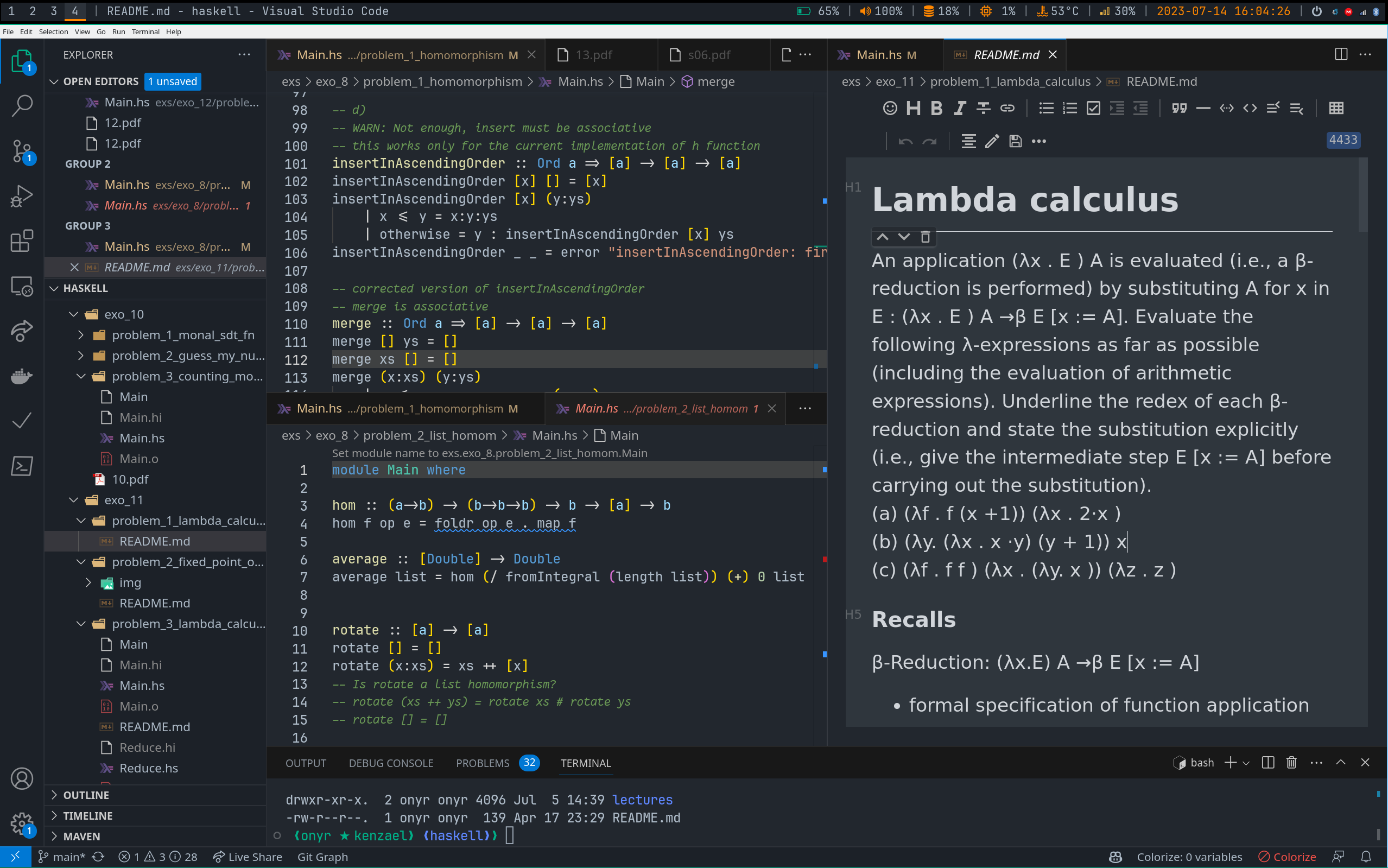This screenshot has height=868, width=1388.
Task: Insert blockquote from markdown toolbar
Action: (x=1179, y=108)
